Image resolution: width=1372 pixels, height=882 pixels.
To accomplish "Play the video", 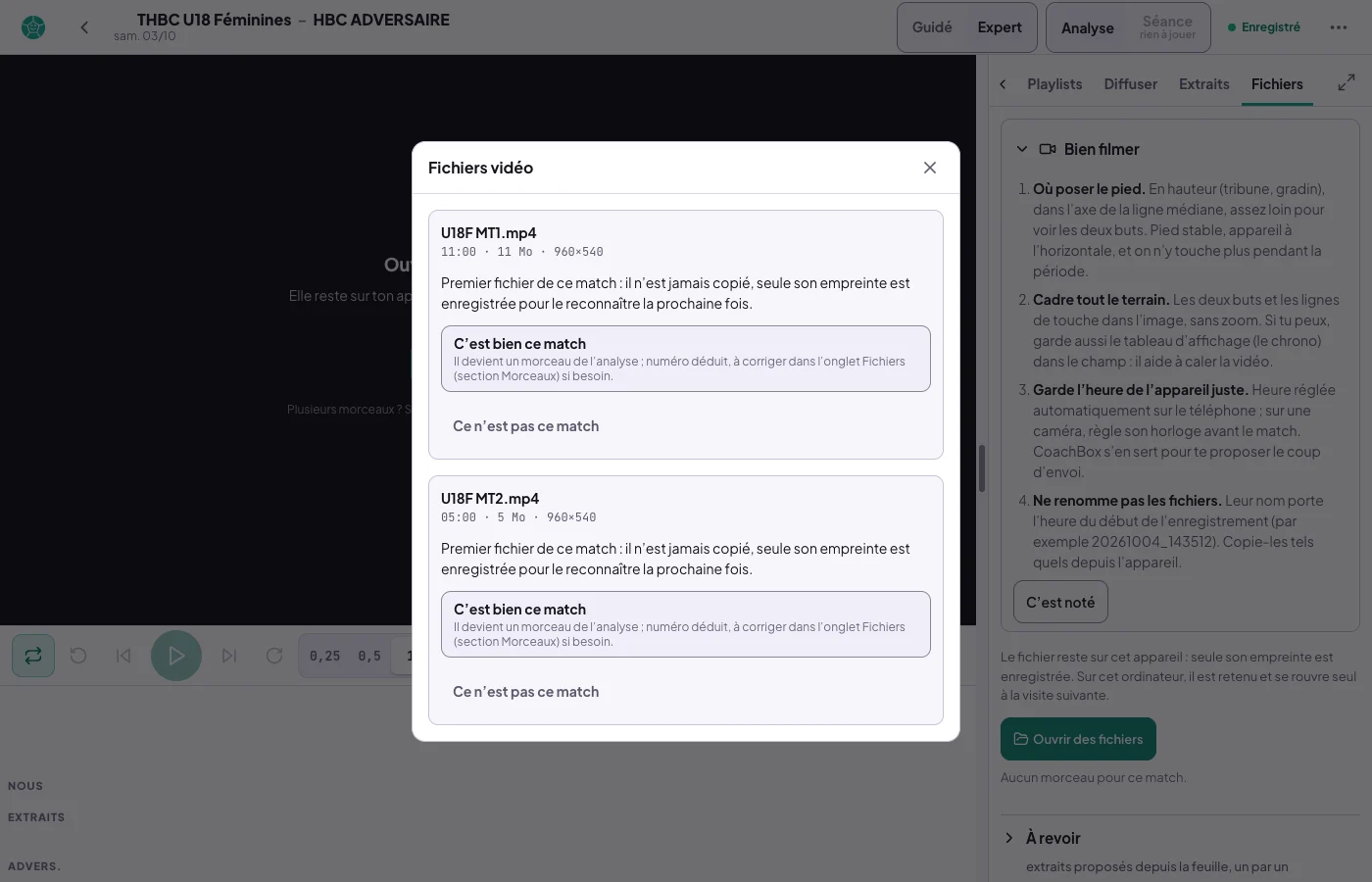I will click(176, 656).
